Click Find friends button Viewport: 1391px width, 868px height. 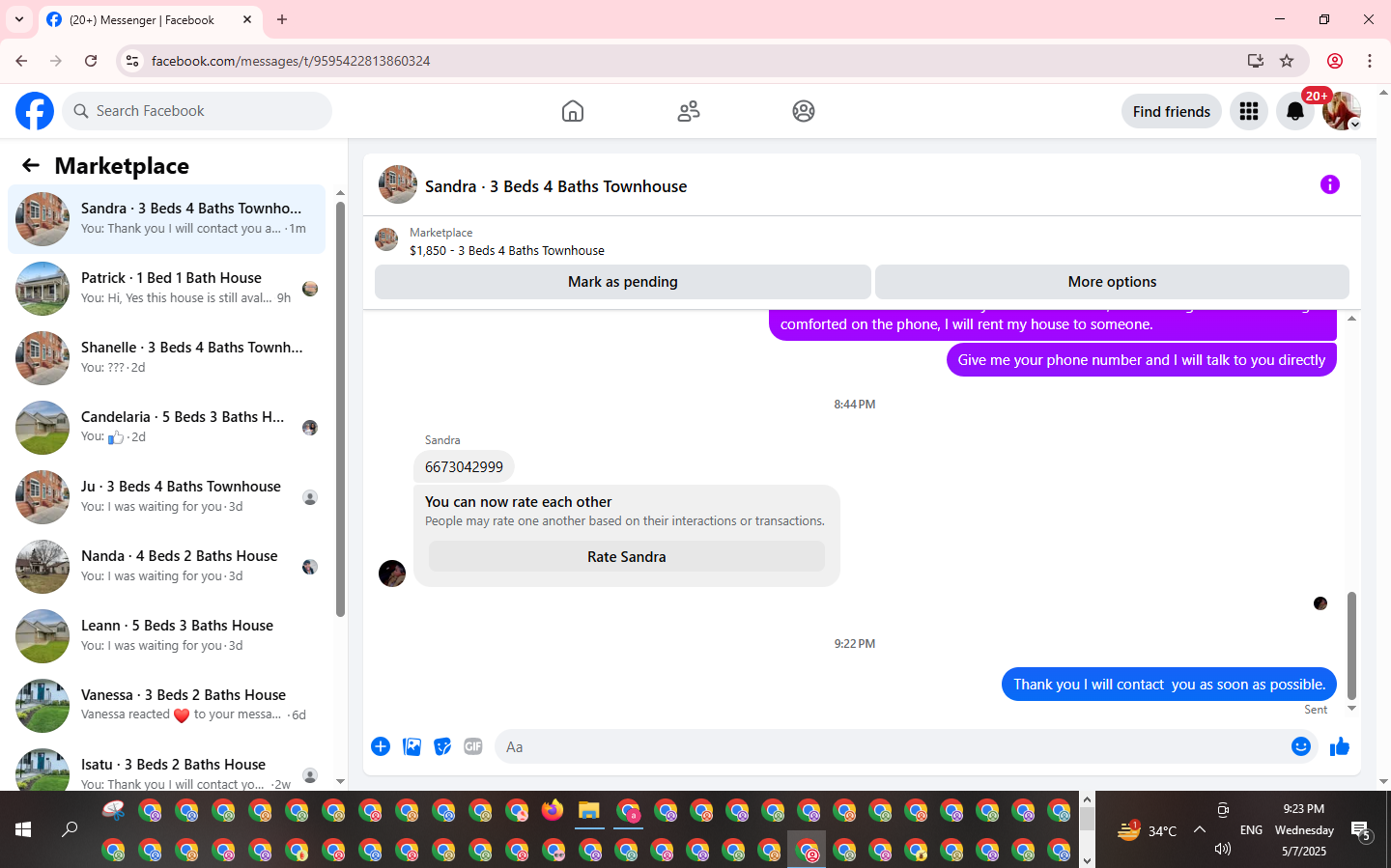point(1172,112)
